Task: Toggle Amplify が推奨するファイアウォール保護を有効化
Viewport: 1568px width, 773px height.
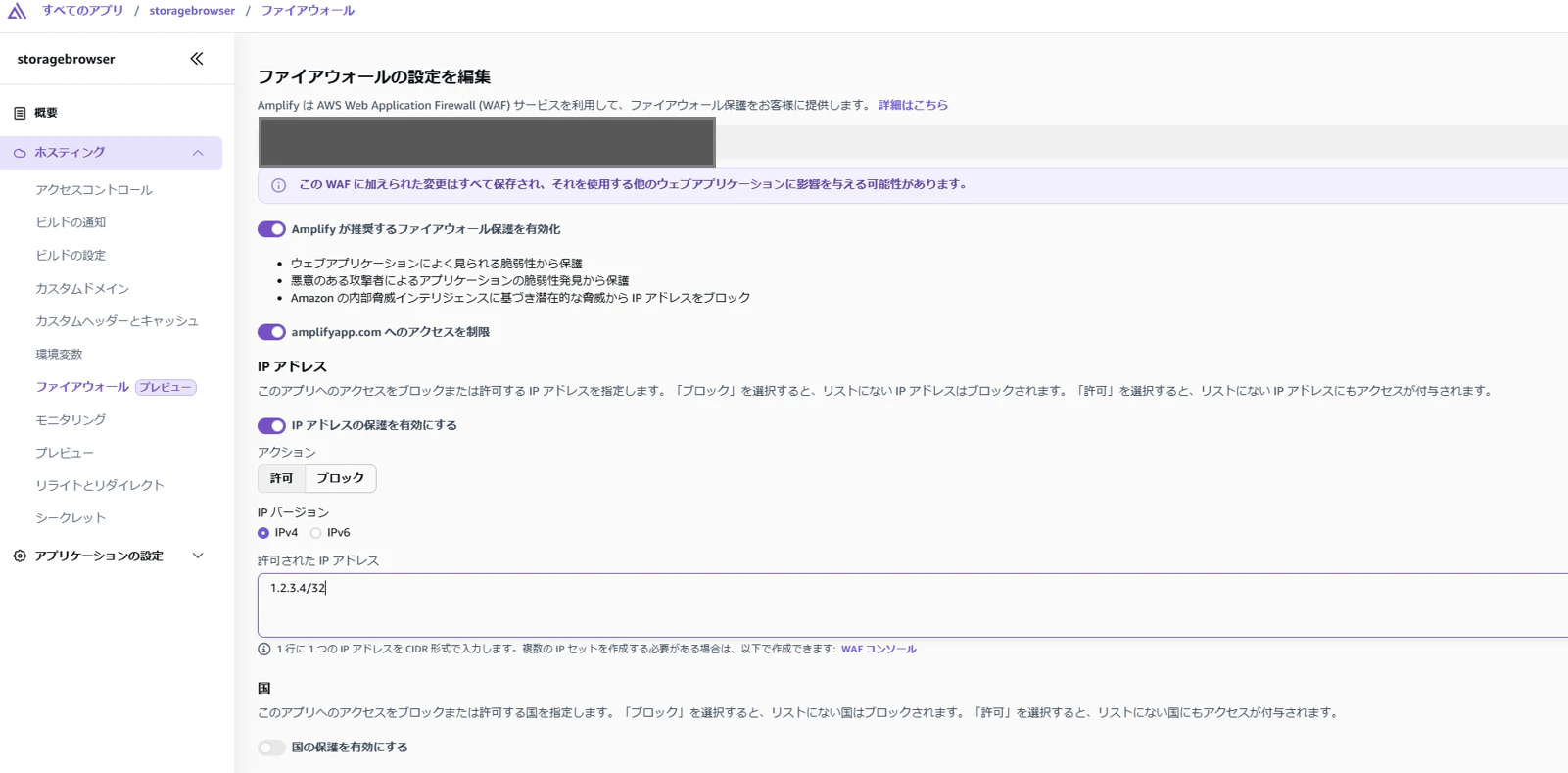Action: pos(271,229)
